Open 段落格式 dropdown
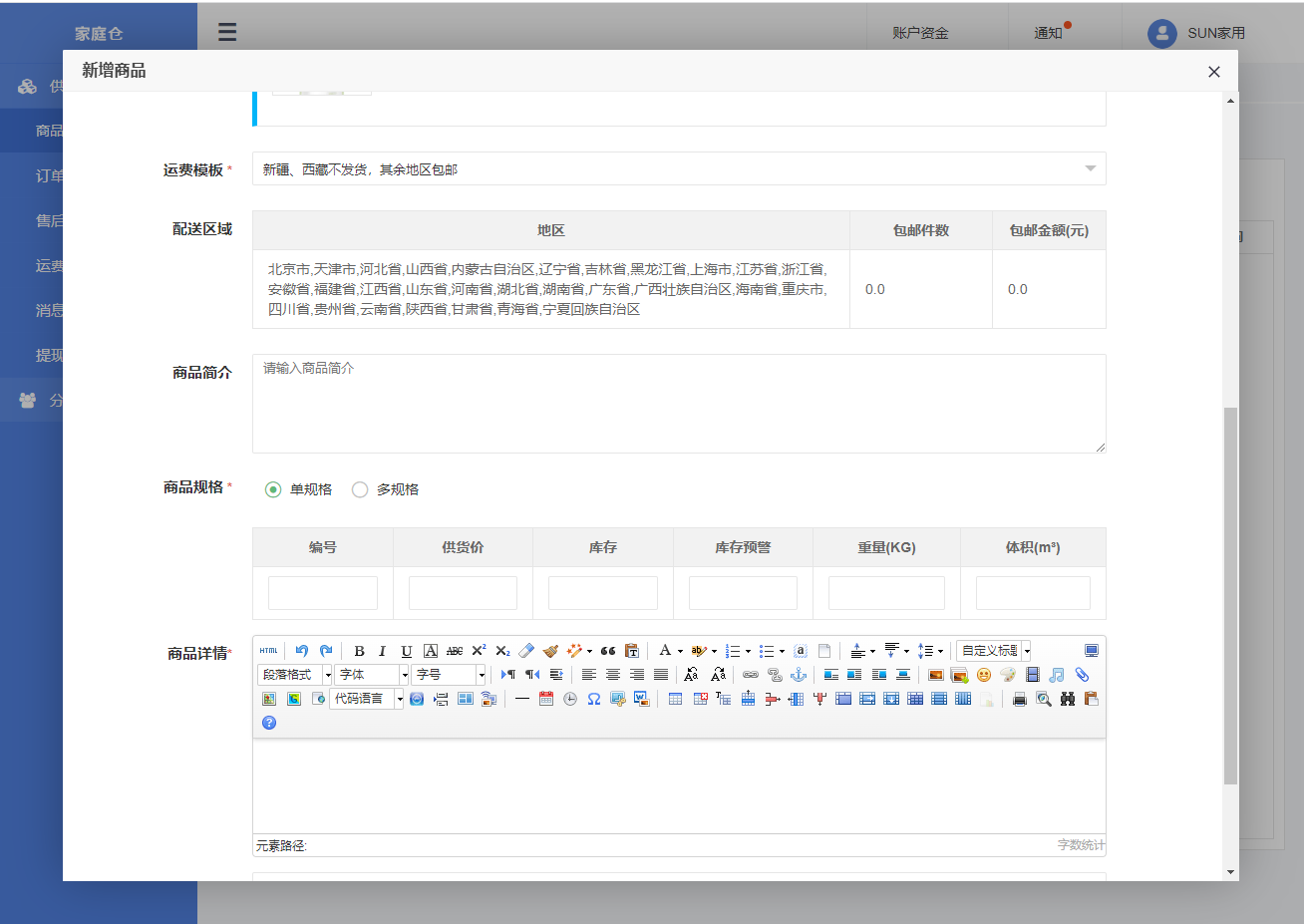 click(x=294, y=675)
